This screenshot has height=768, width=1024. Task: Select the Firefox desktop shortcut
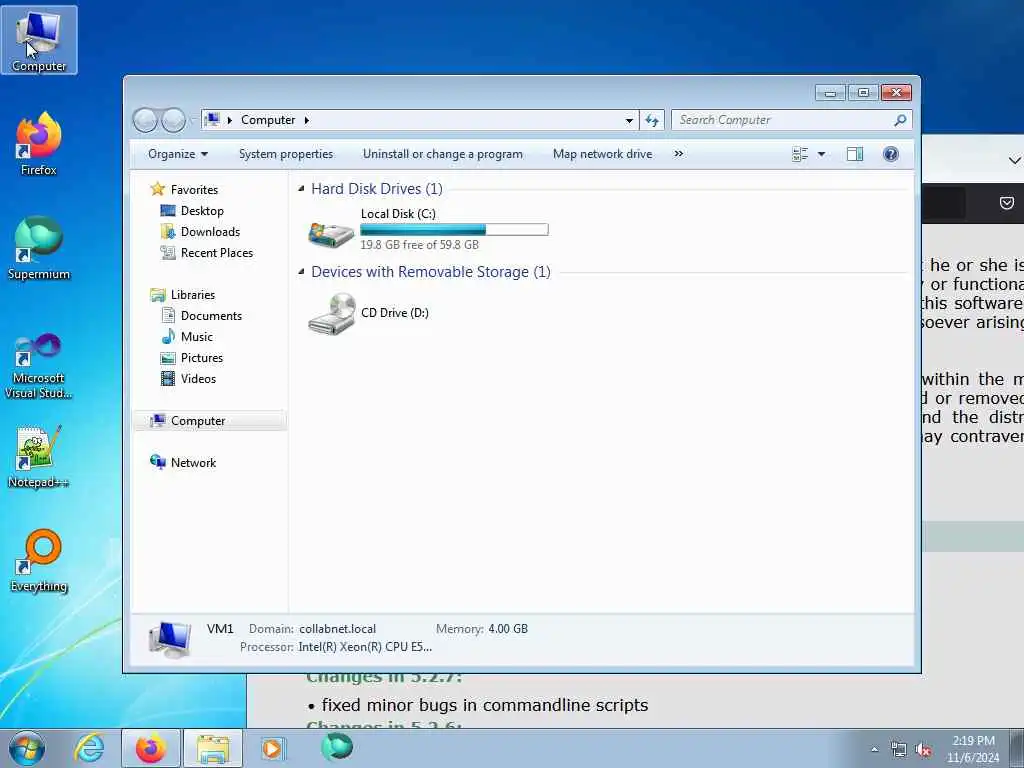pyautogui.click(x=39, y=144)
